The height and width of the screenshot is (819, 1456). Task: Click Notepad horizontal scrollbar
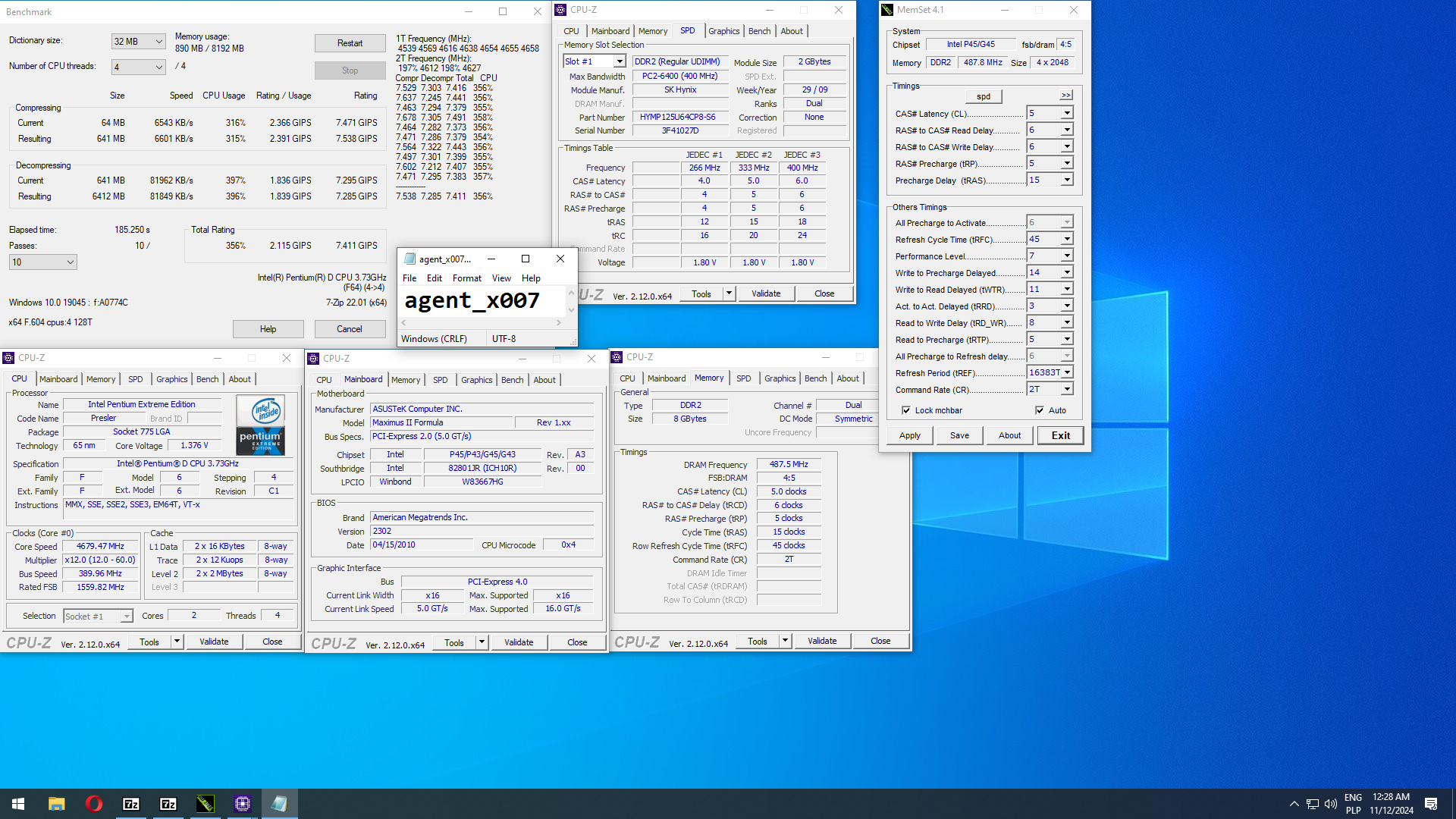click(481, 323)
